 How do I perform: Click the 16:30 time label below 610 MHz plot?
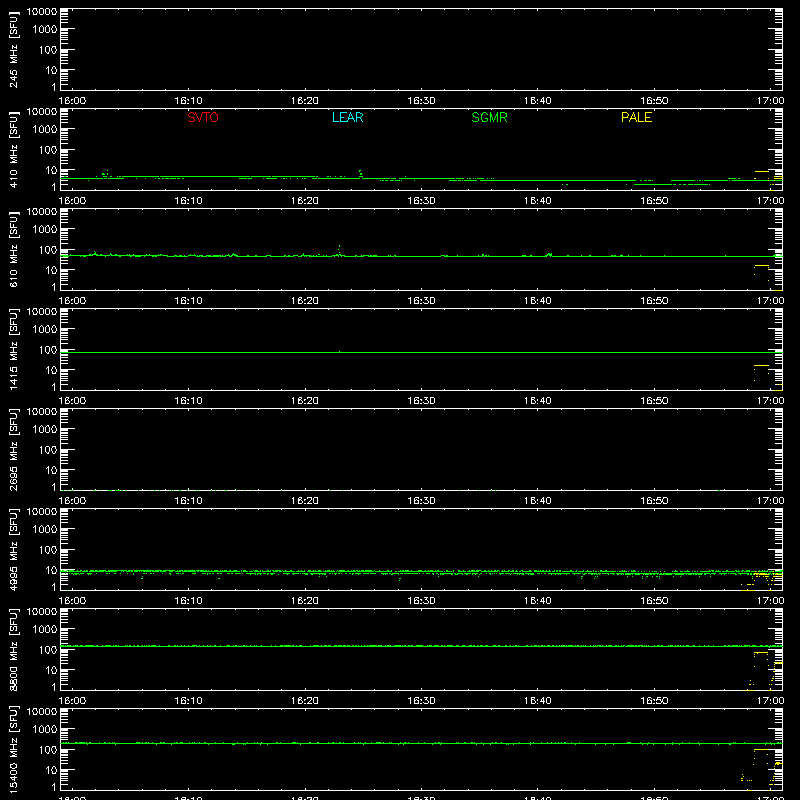421,301
